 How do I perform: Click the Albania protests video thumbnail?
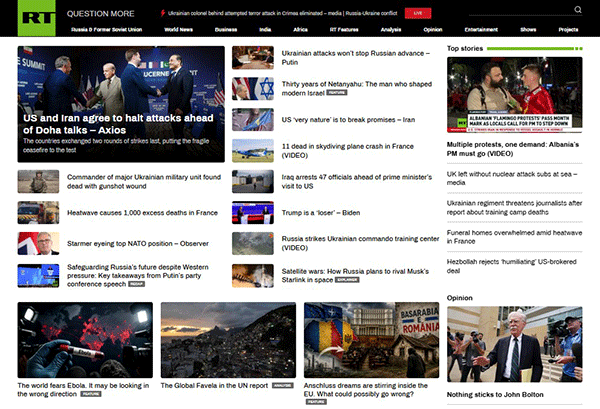pos(515,95)
